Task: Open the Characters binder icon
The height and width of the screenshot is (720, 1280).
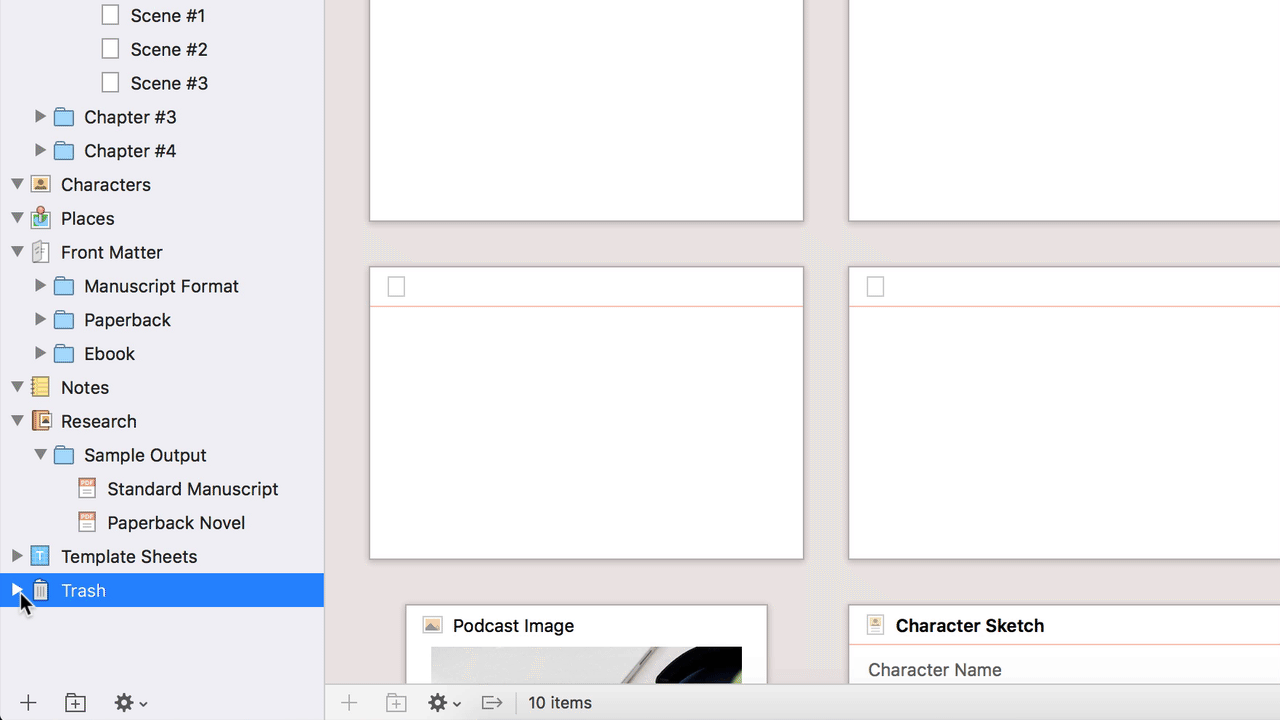Action: point(40,184)
